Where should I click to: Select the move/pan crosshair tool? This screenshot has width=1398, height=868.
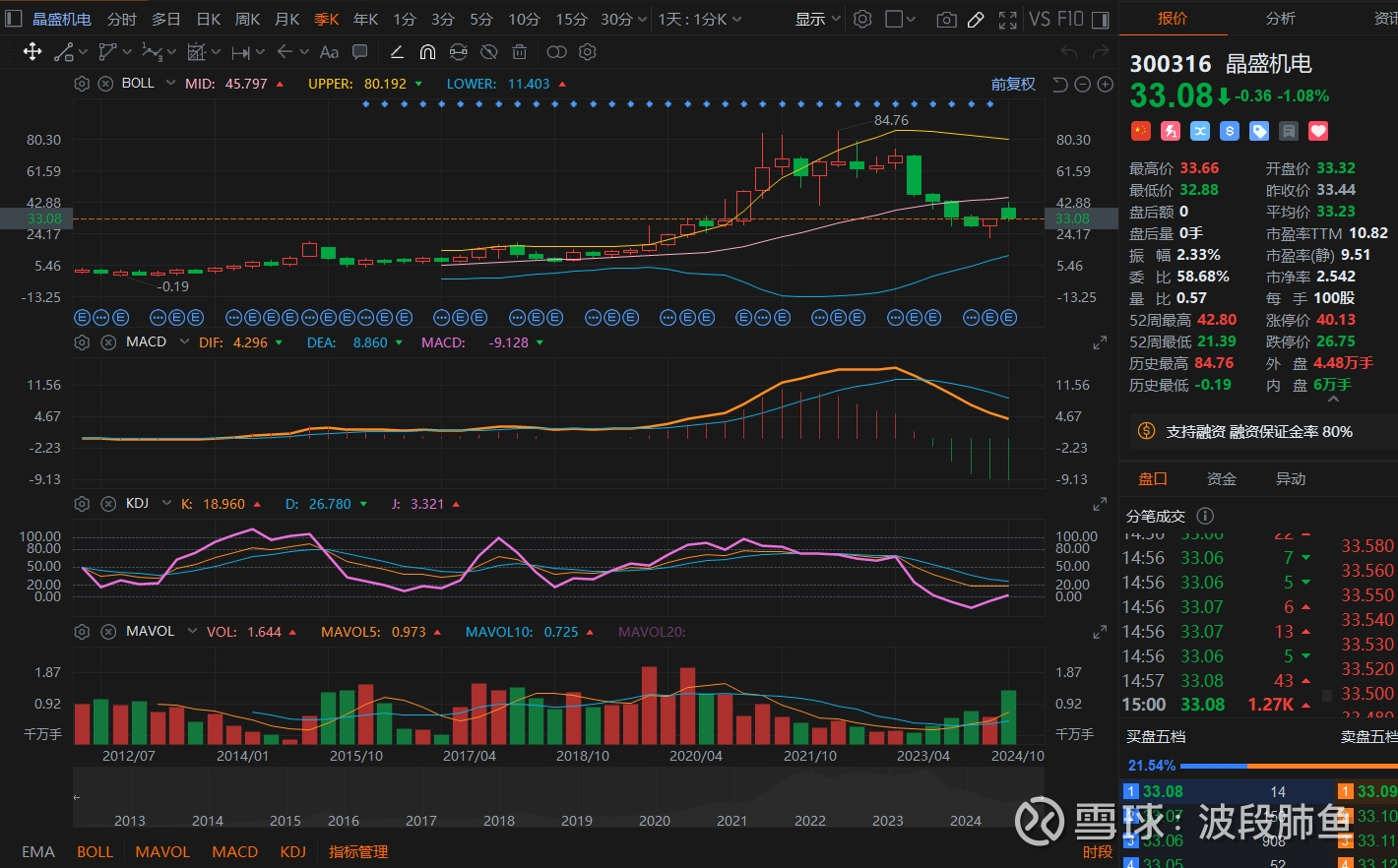[32, 52]
